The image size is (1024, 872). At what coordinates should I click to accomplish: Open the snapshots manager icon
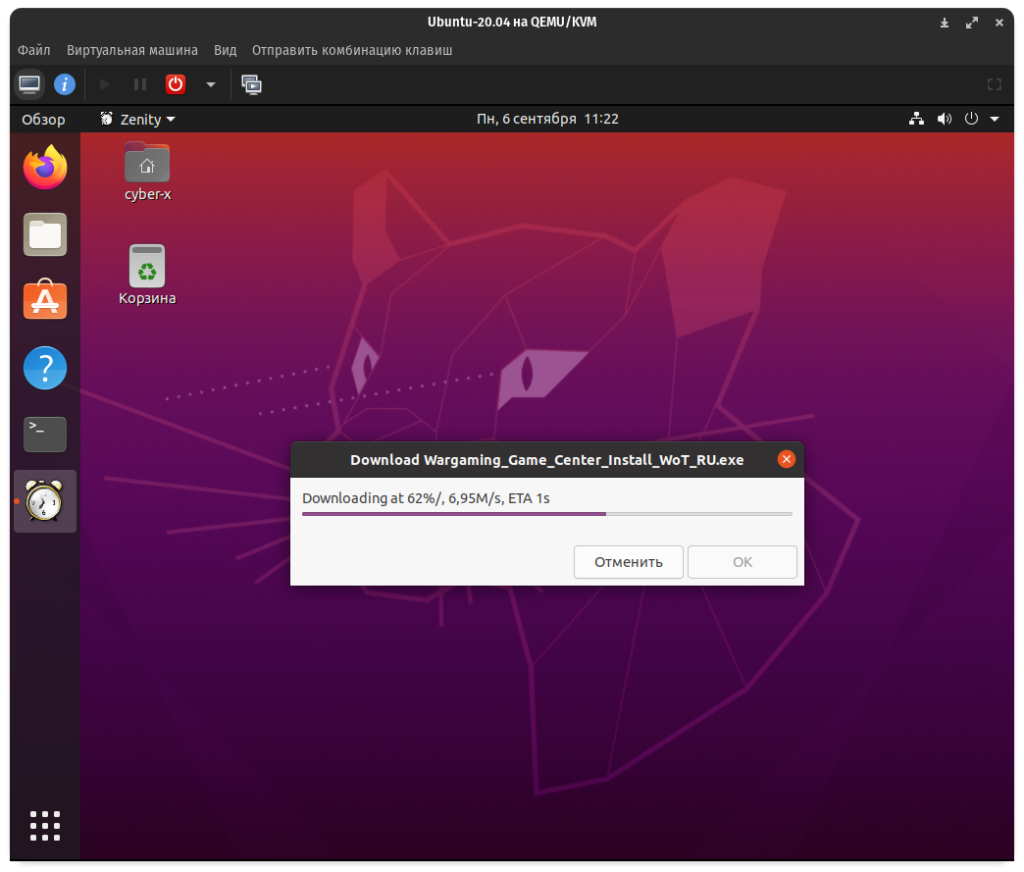click(252, 85)
